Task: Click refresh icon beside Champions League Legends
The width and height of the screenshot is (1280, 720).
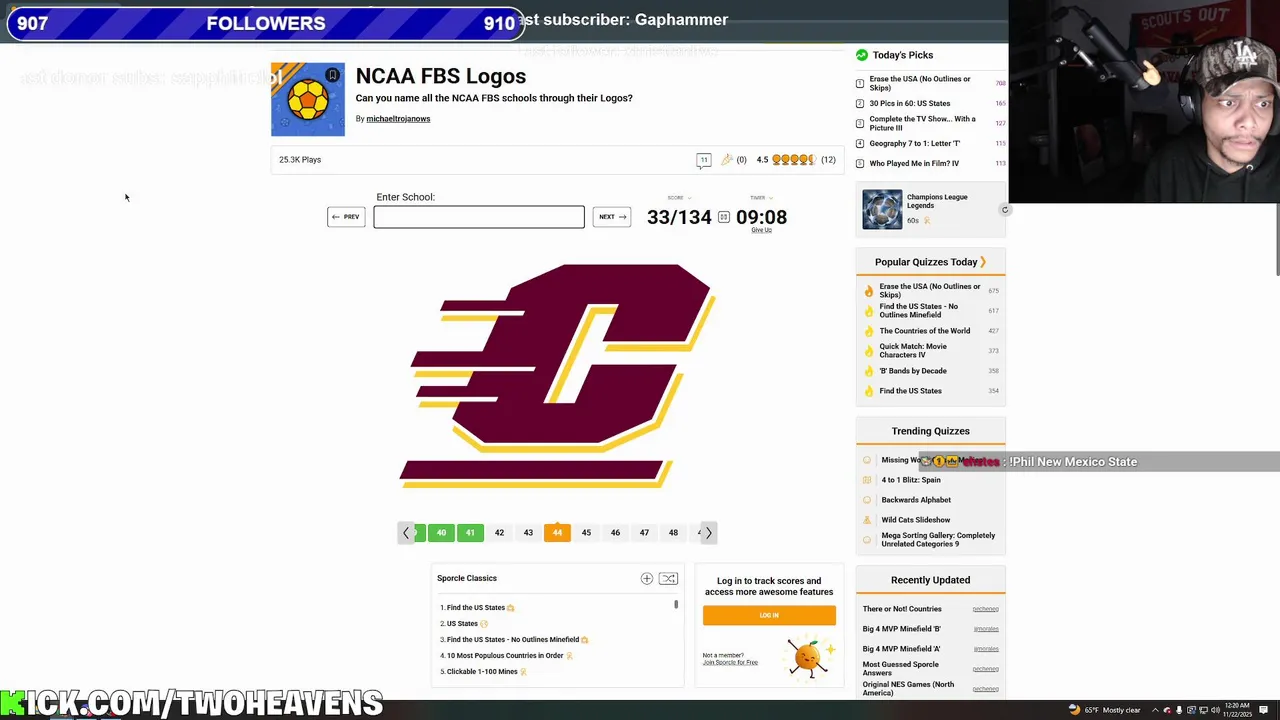Action: [1005, 210]
